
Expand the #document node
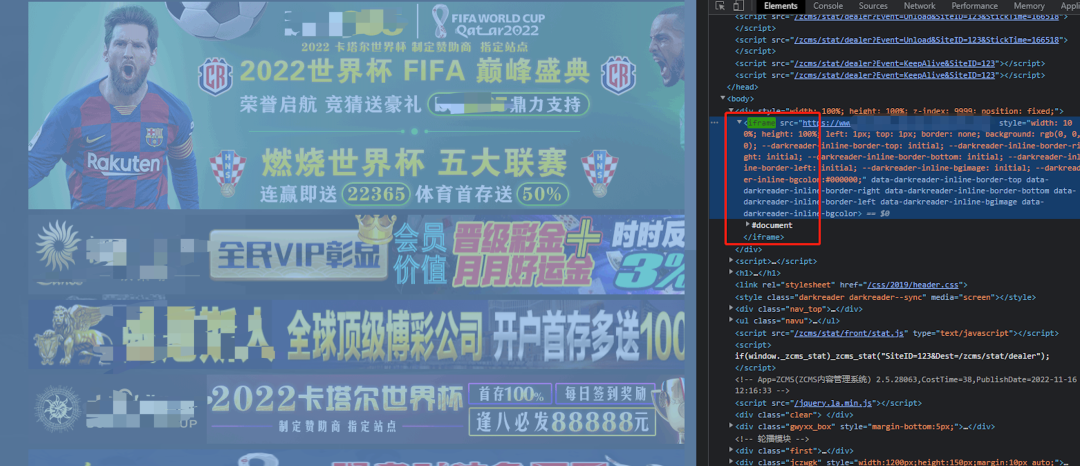[x=748, y=224]
